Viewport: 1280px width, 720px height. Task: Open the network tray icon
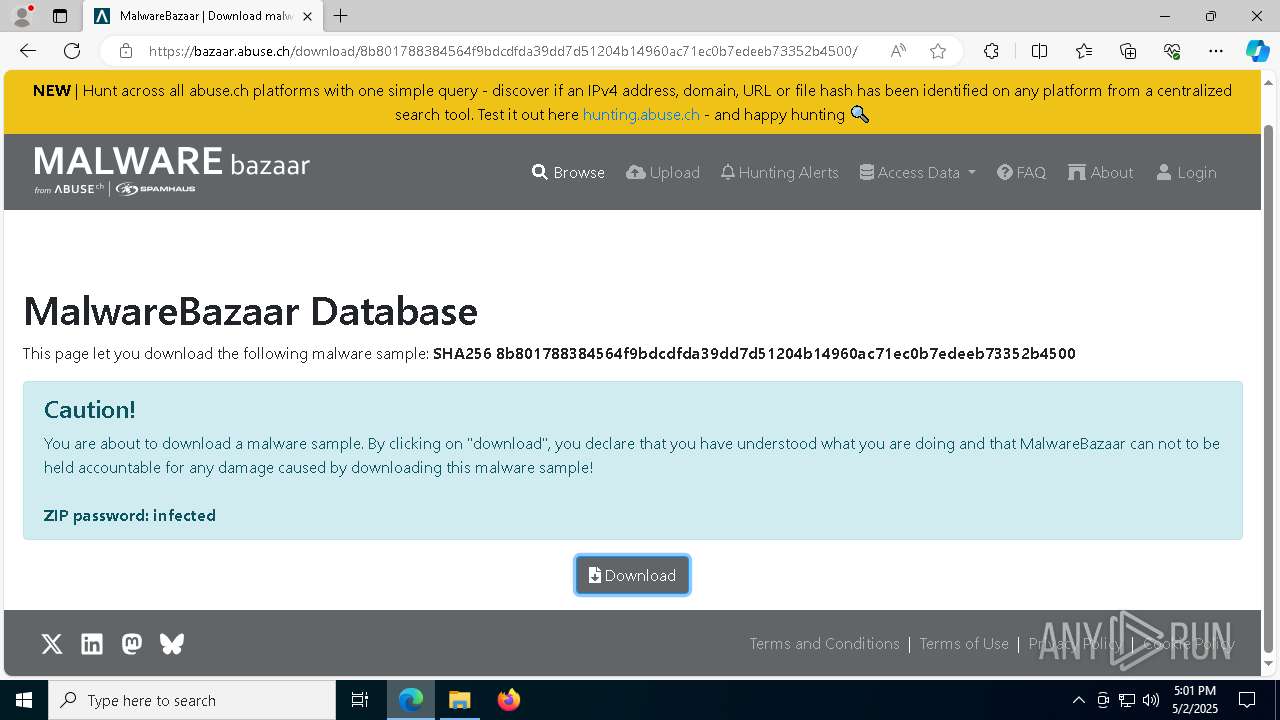1127,700
